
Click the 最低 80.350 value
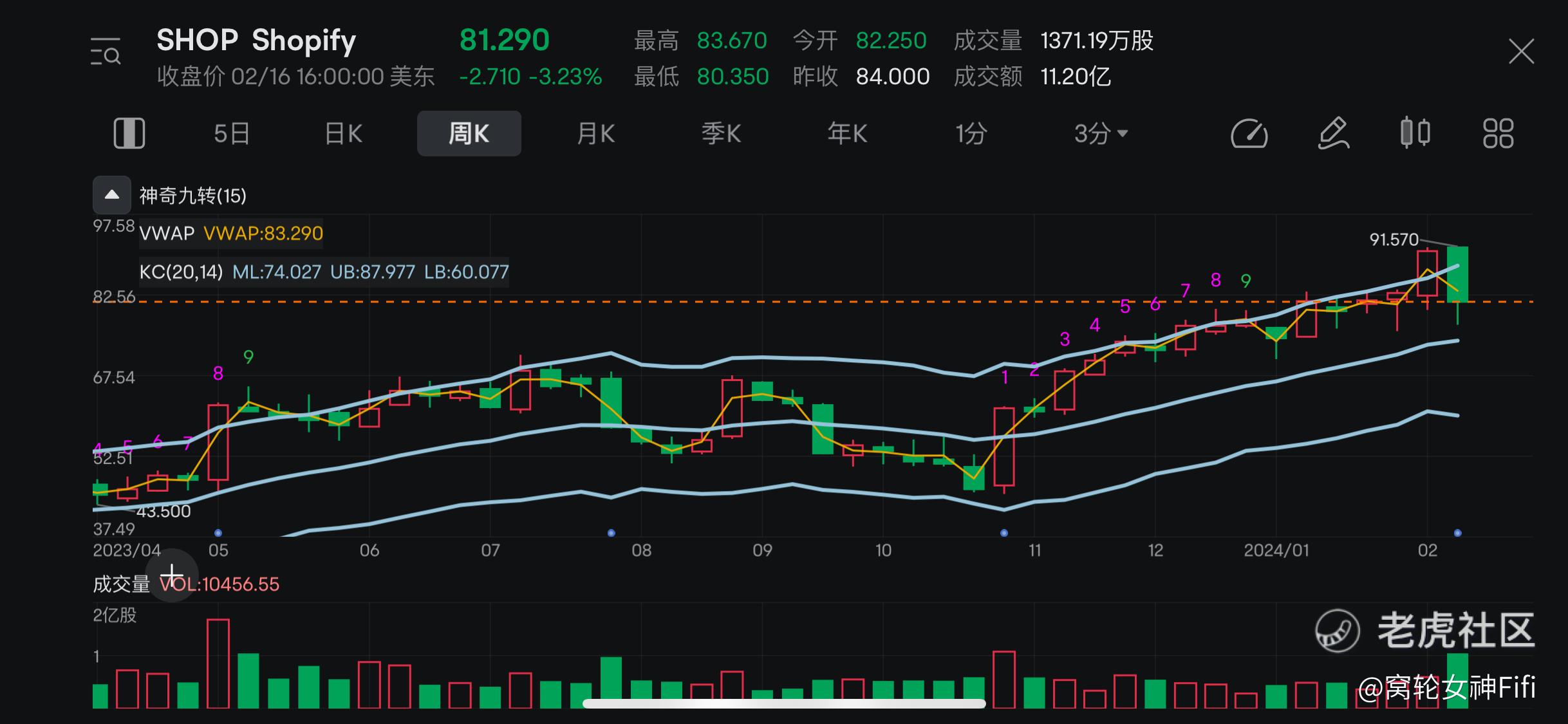[733, 77]
